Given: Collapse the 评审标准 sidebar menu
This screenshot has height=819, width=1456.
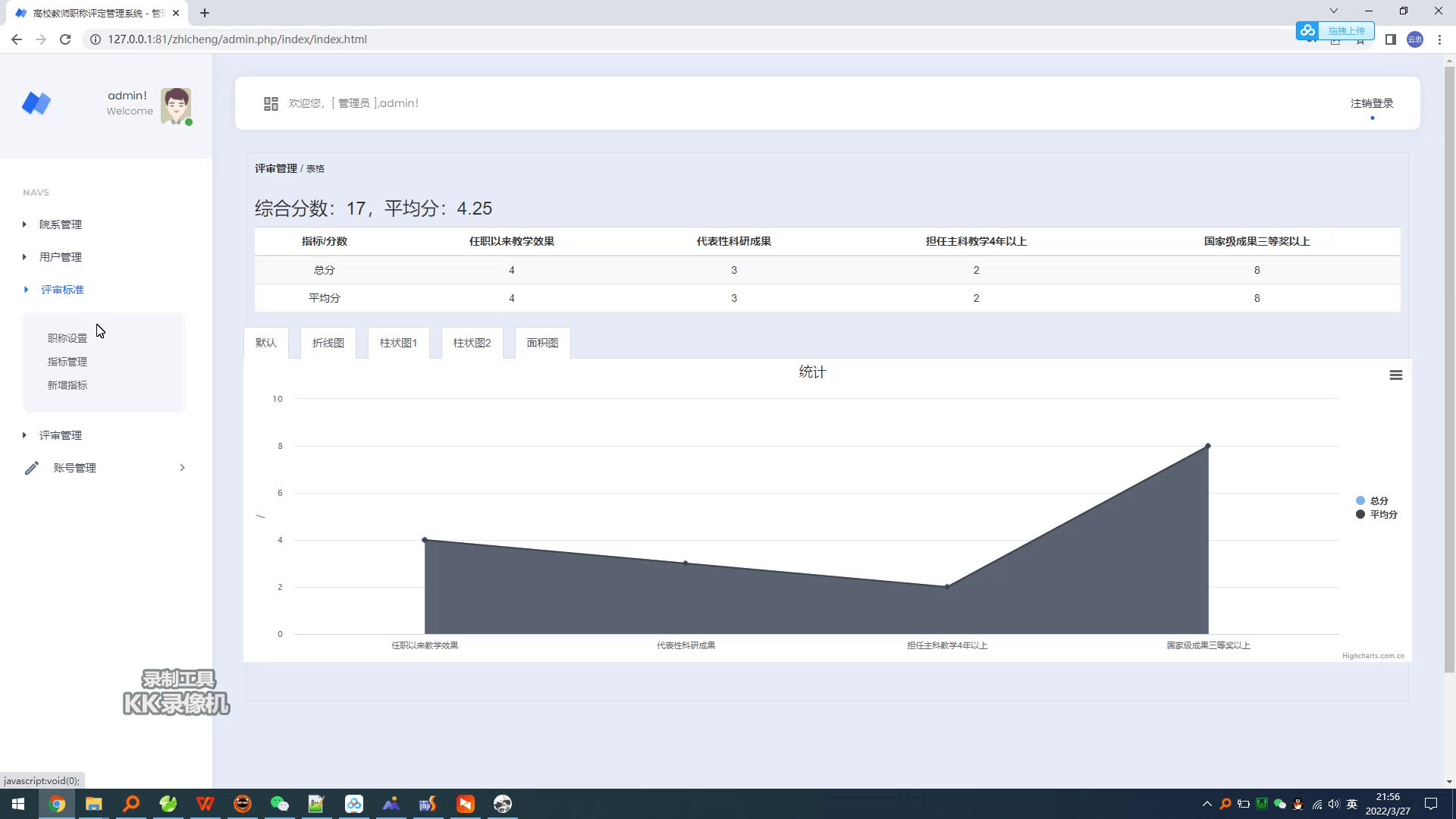Looking at the screenshot, I should pyautogui.click(x=62, y=290).
